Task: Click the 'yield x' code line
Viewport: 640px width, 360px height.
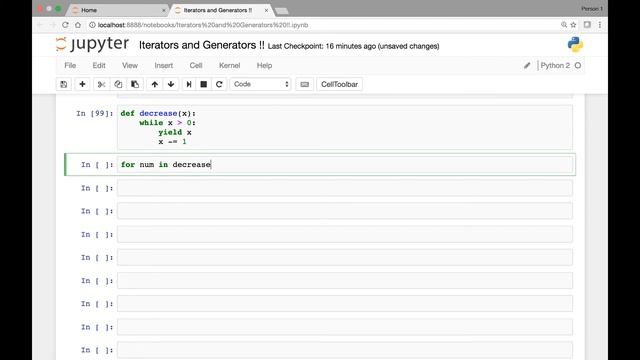Action: tap(175, 132)
